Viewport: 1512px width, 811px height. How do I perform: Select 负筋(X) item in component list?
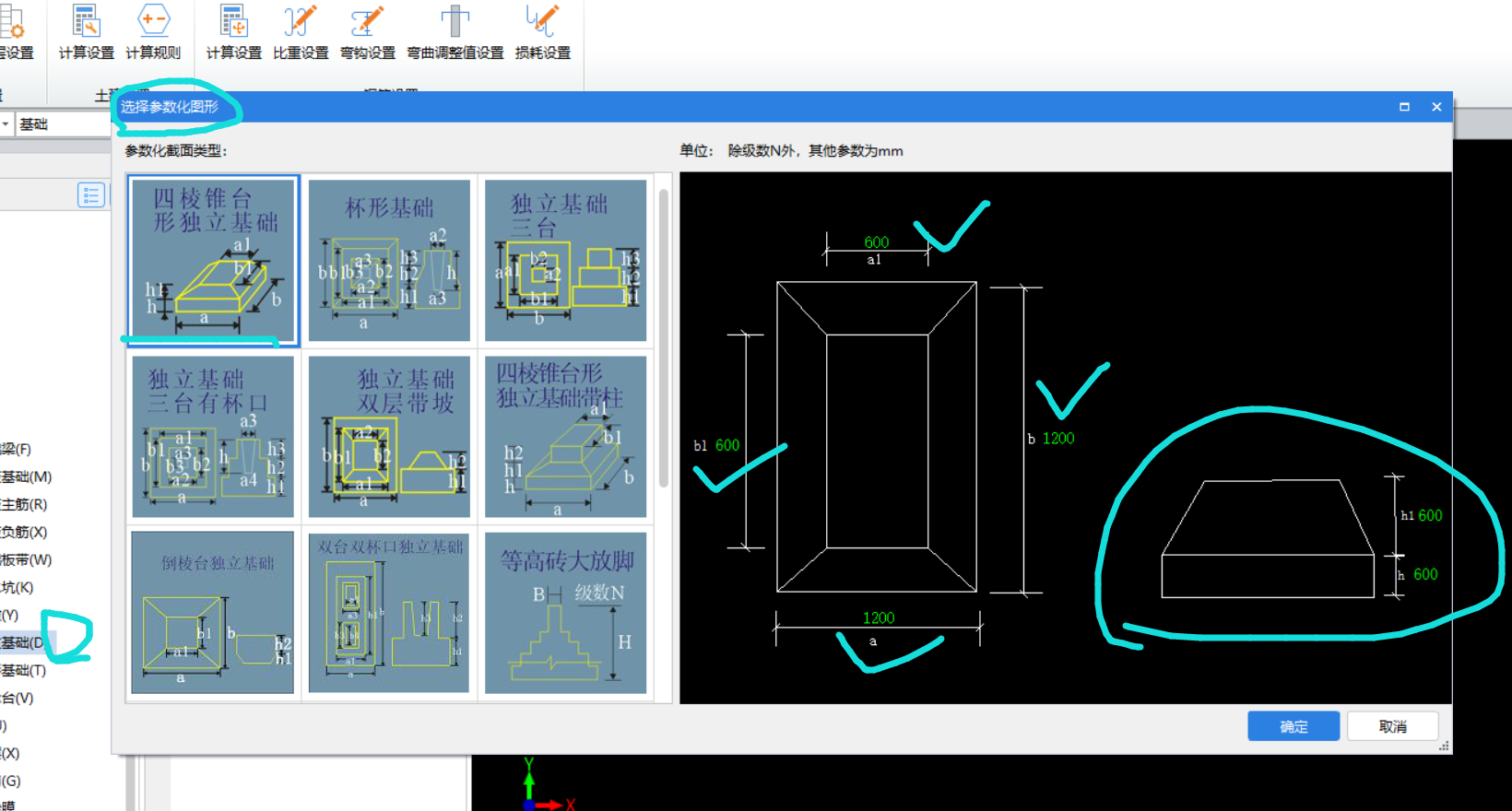pos(23,532)
